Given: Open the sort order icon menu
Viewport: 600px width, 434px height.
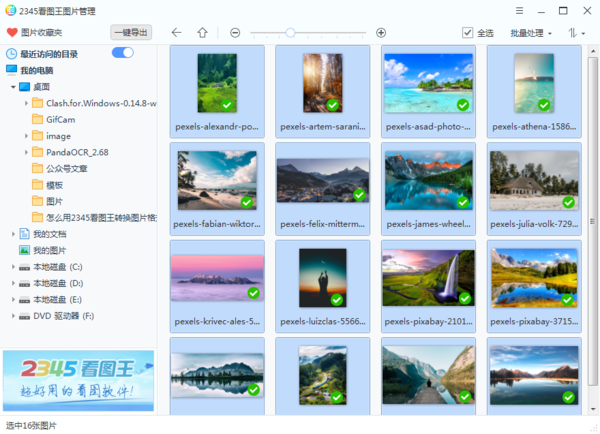Looking at the screenshot, I should point(576,33).
